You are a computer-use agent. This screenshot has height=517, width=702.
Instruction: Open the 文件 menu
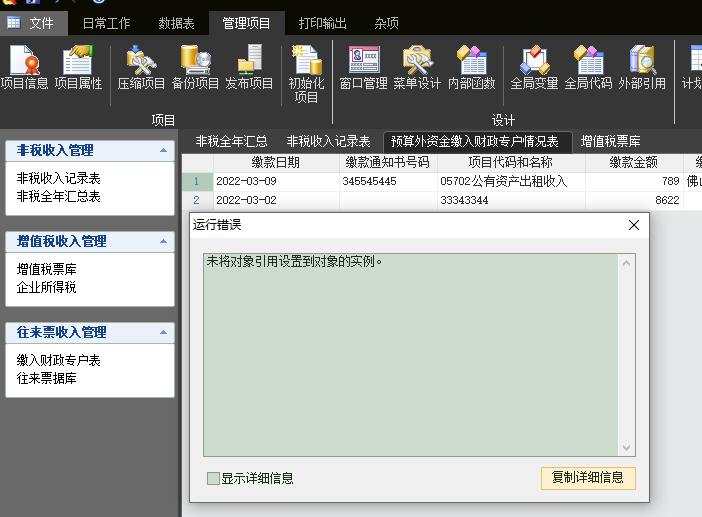(x=34, y=23)
